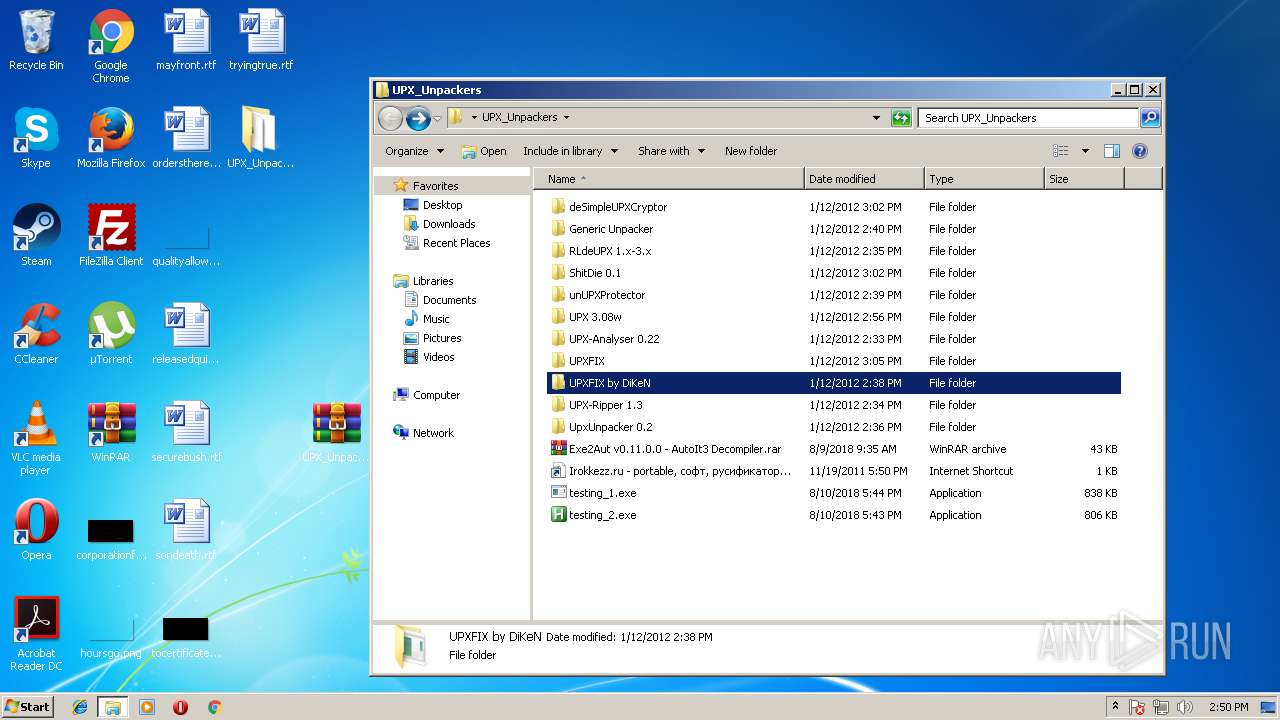Screen dimensions: 1280x720
Task: Click the Open toolbar button
Action: coord(484,151)
